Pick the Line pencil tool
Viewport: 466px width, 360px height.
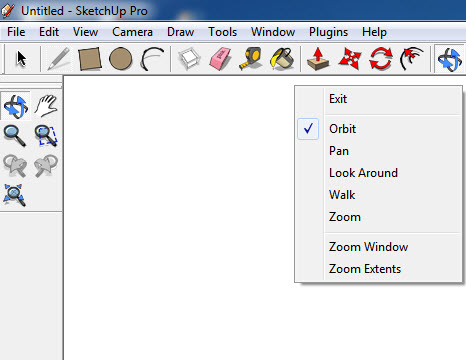click(x=59, y=59)
